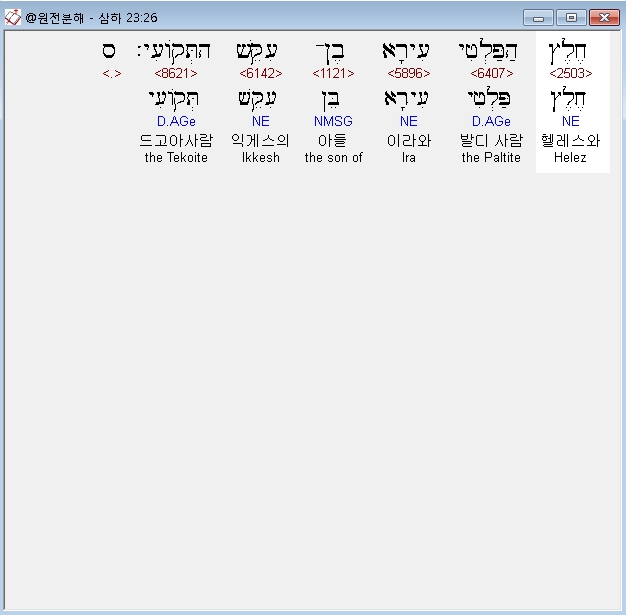Click the English gloss Ikkesh
Image resolution: width=626 pixels, height=615 pixels.
(261, 158)
